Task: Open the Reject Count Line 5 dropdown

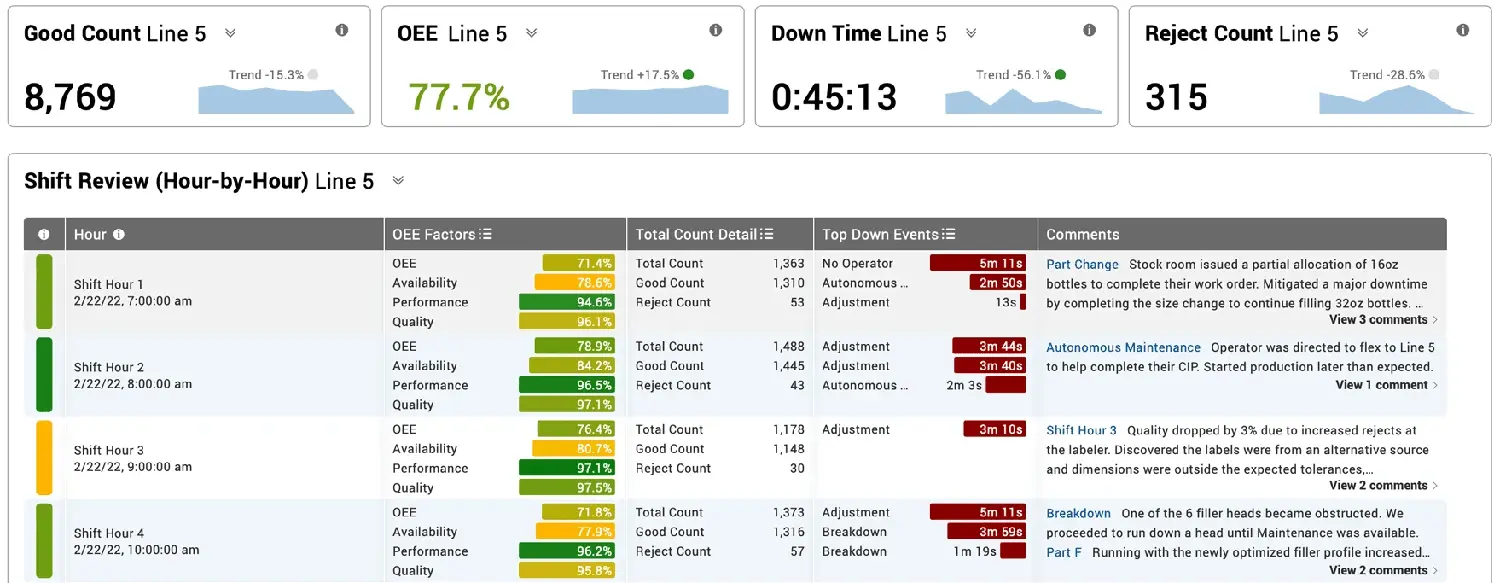Action: pos(1362,33)
